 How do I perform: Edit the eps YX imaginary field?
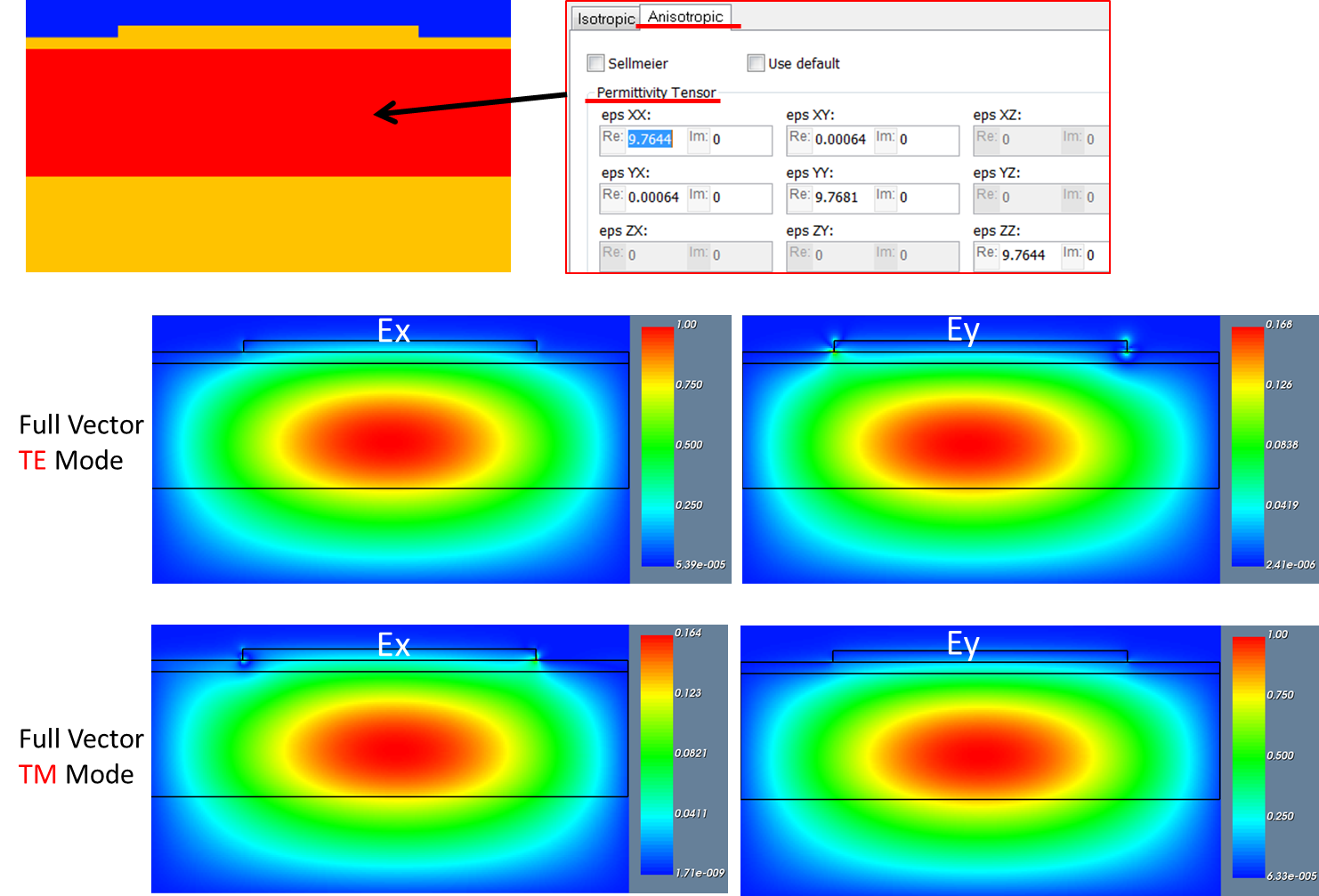click(740, 198)
